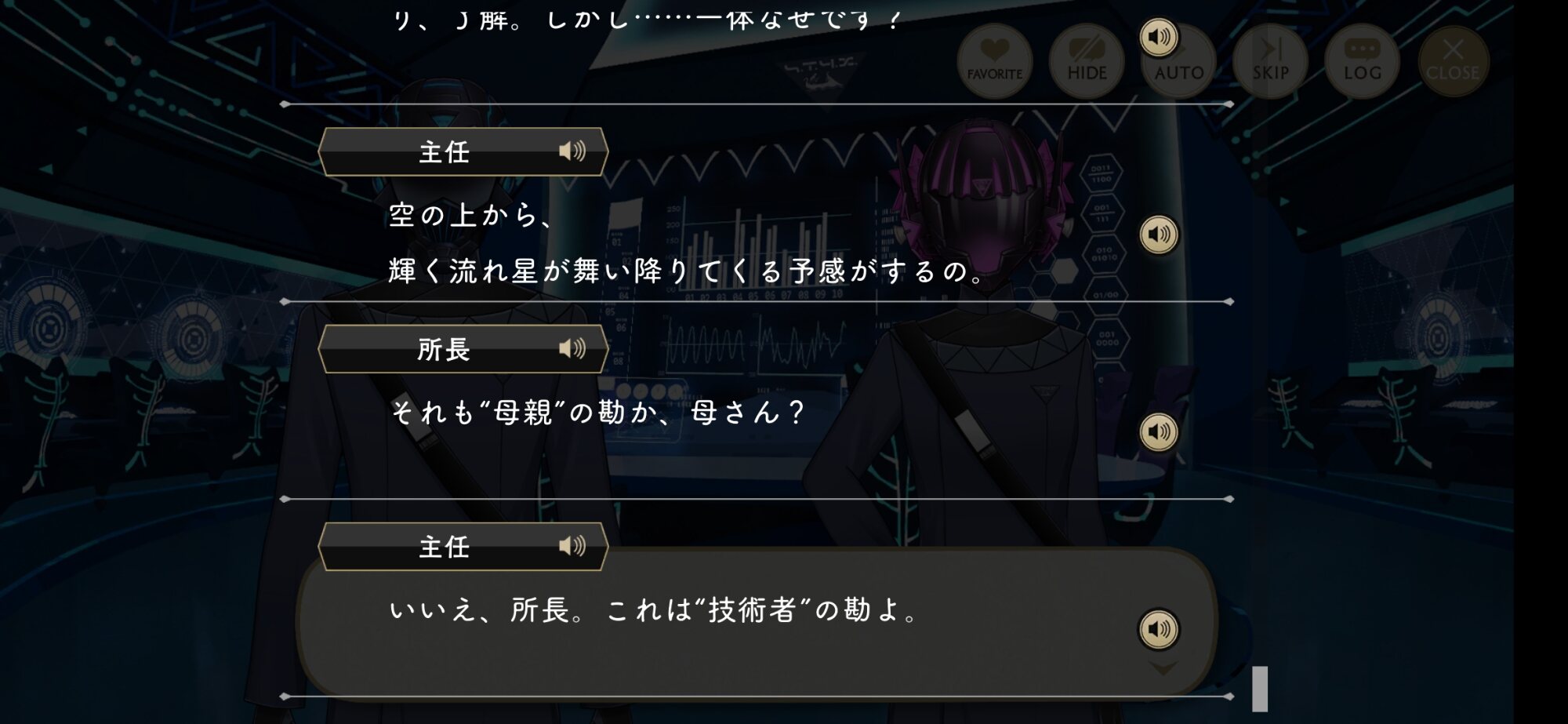The image size is (1568, 724).
Task: Open the dialogue LOG
Action: (x=1362, y=61)
